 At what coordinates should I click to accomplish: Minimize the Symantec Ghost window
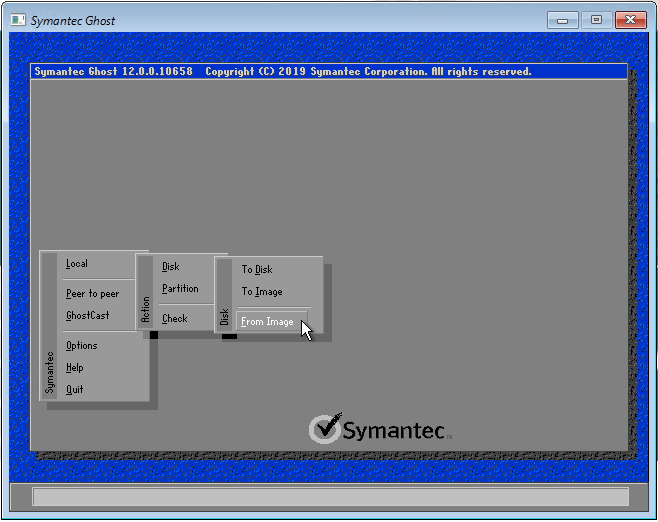click(562, 20)
